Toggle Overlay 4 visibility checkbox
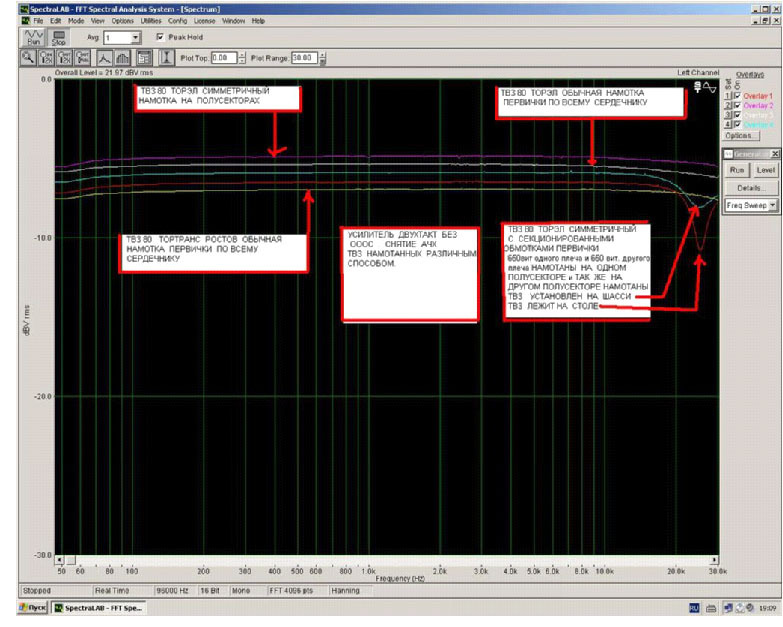 [737, 124]
